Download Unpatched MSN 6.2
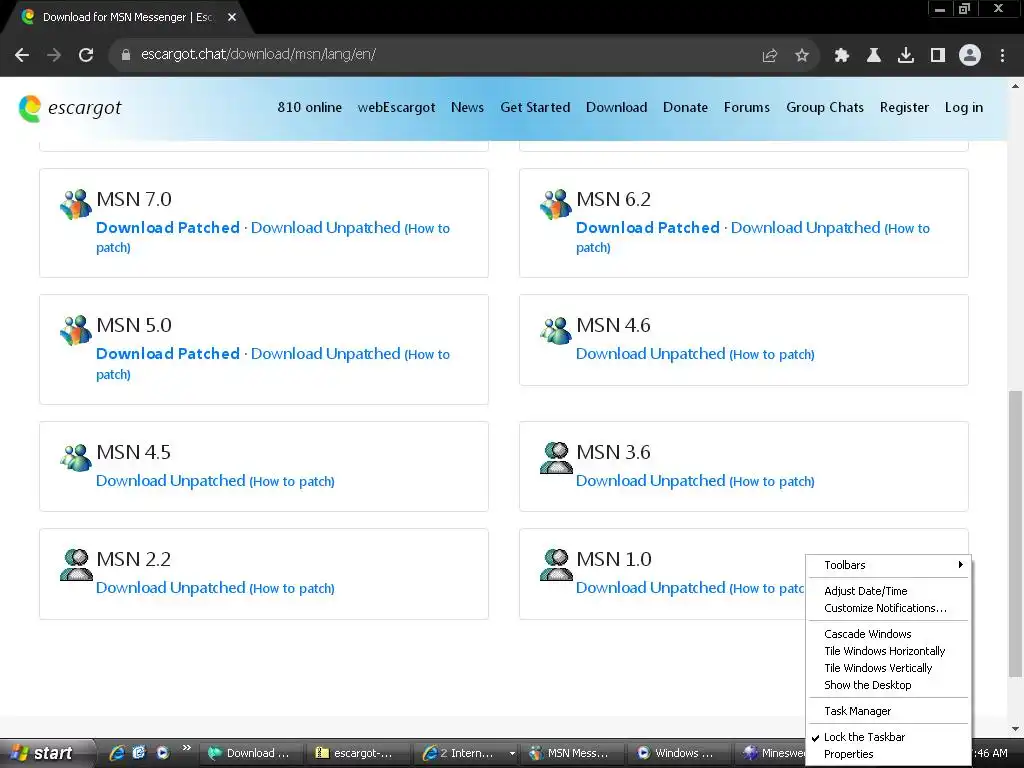 (x=805, y=228)
